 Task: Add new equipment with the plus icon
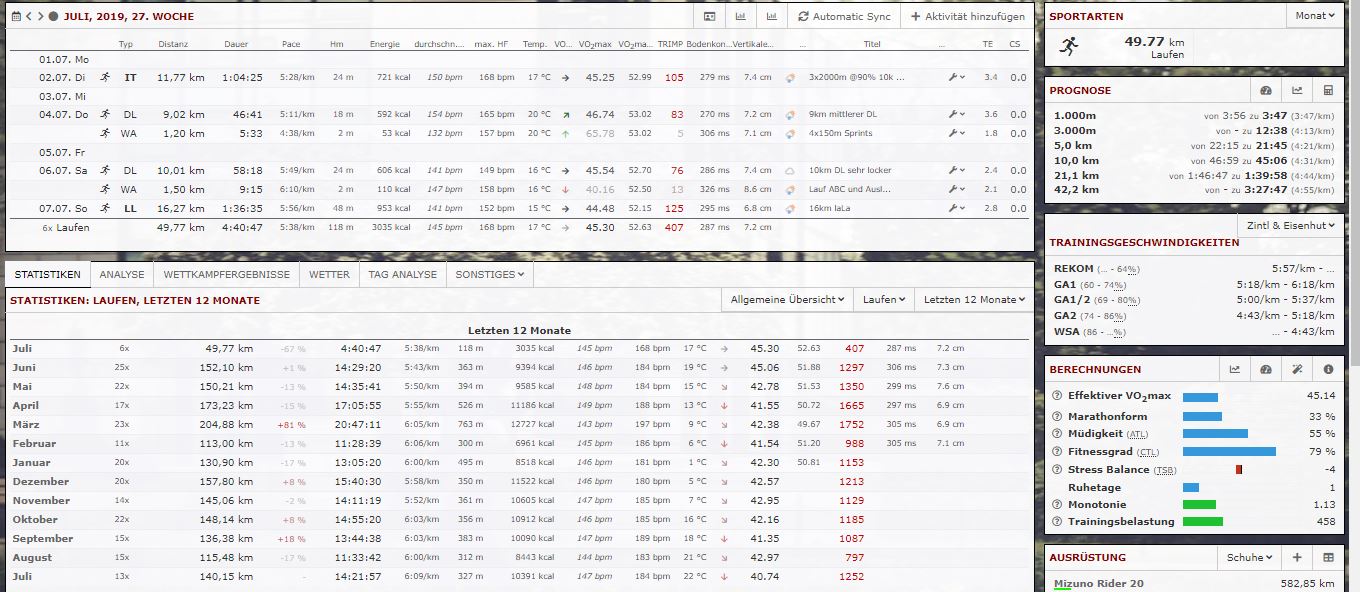(1297, 557)
